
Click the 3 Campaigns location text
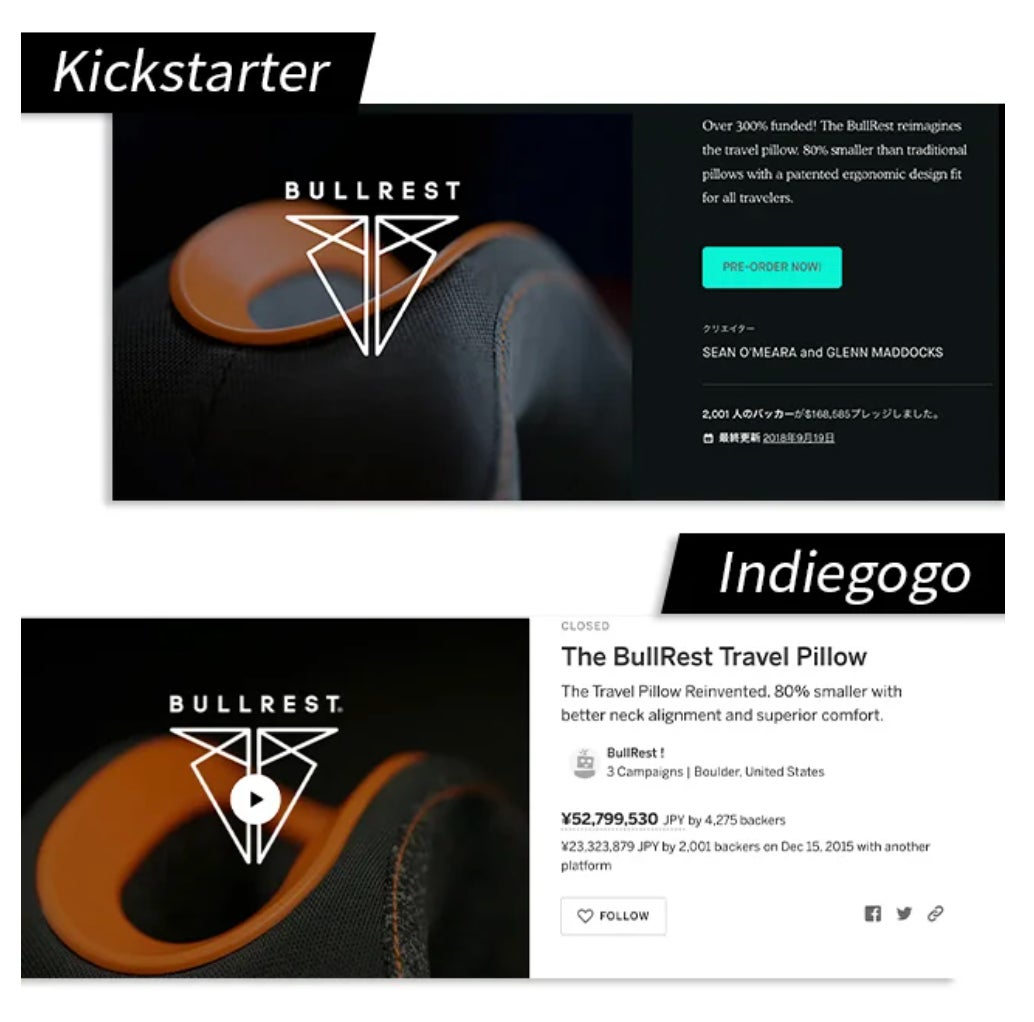(x=715, y=771)
